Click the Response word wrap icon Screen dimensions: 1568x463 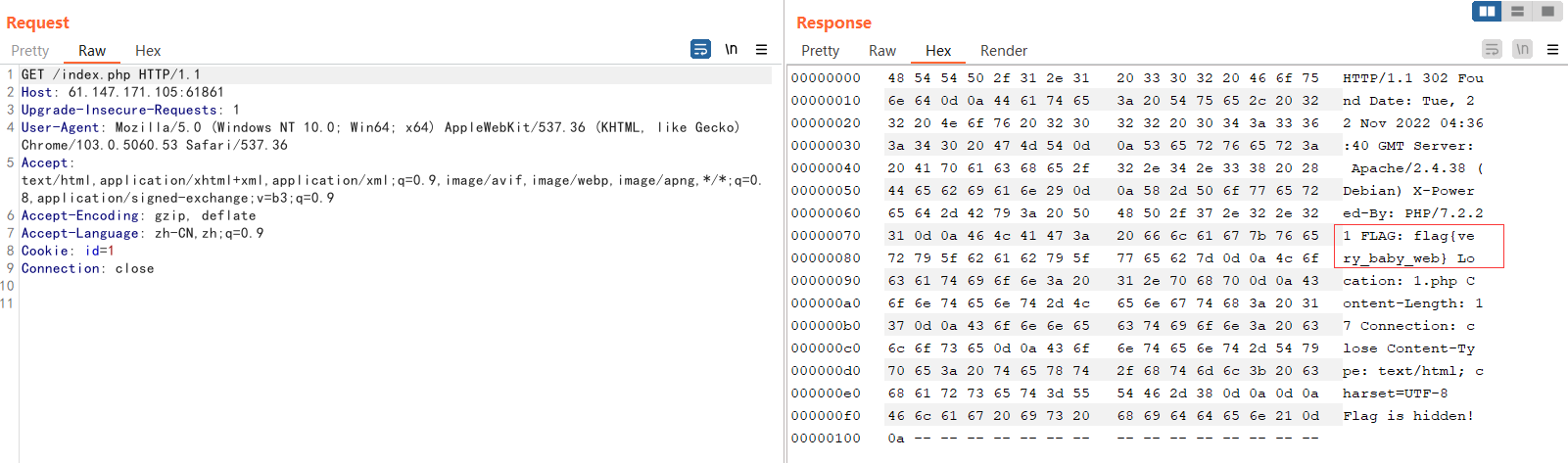(x=1492, y=49)
